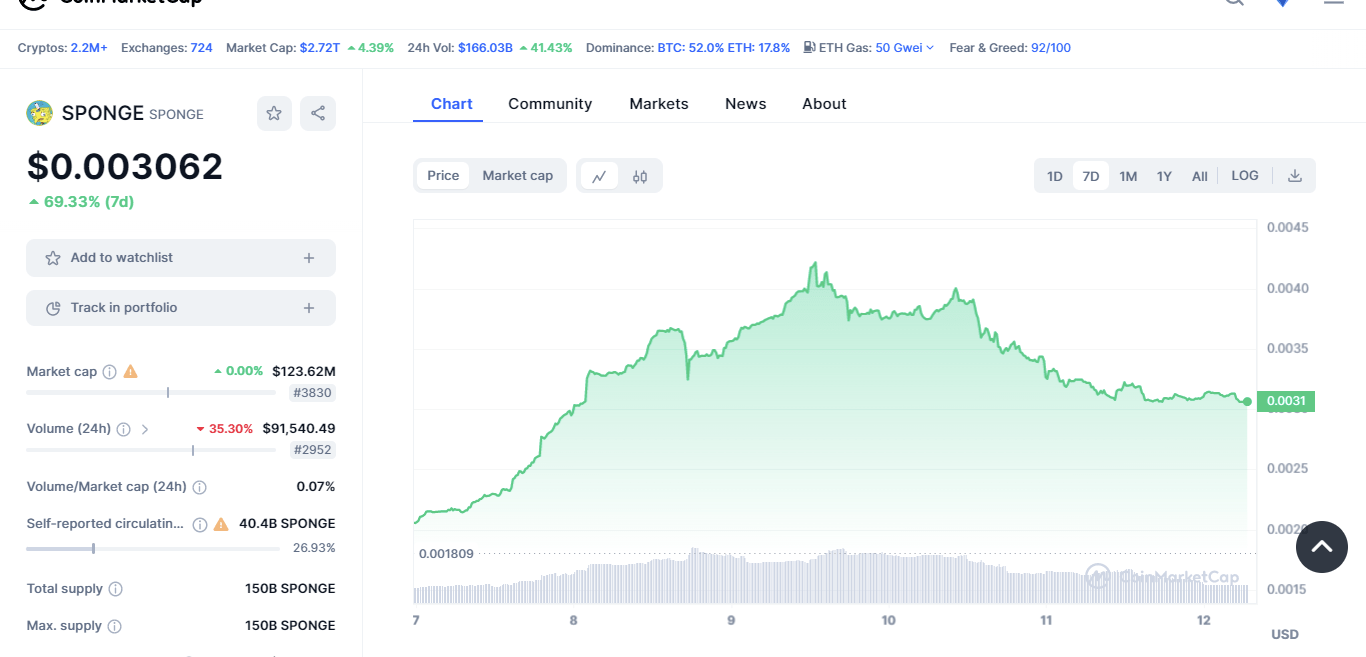
Task: Open hamburger menu in header
Action: point(1334,3)
